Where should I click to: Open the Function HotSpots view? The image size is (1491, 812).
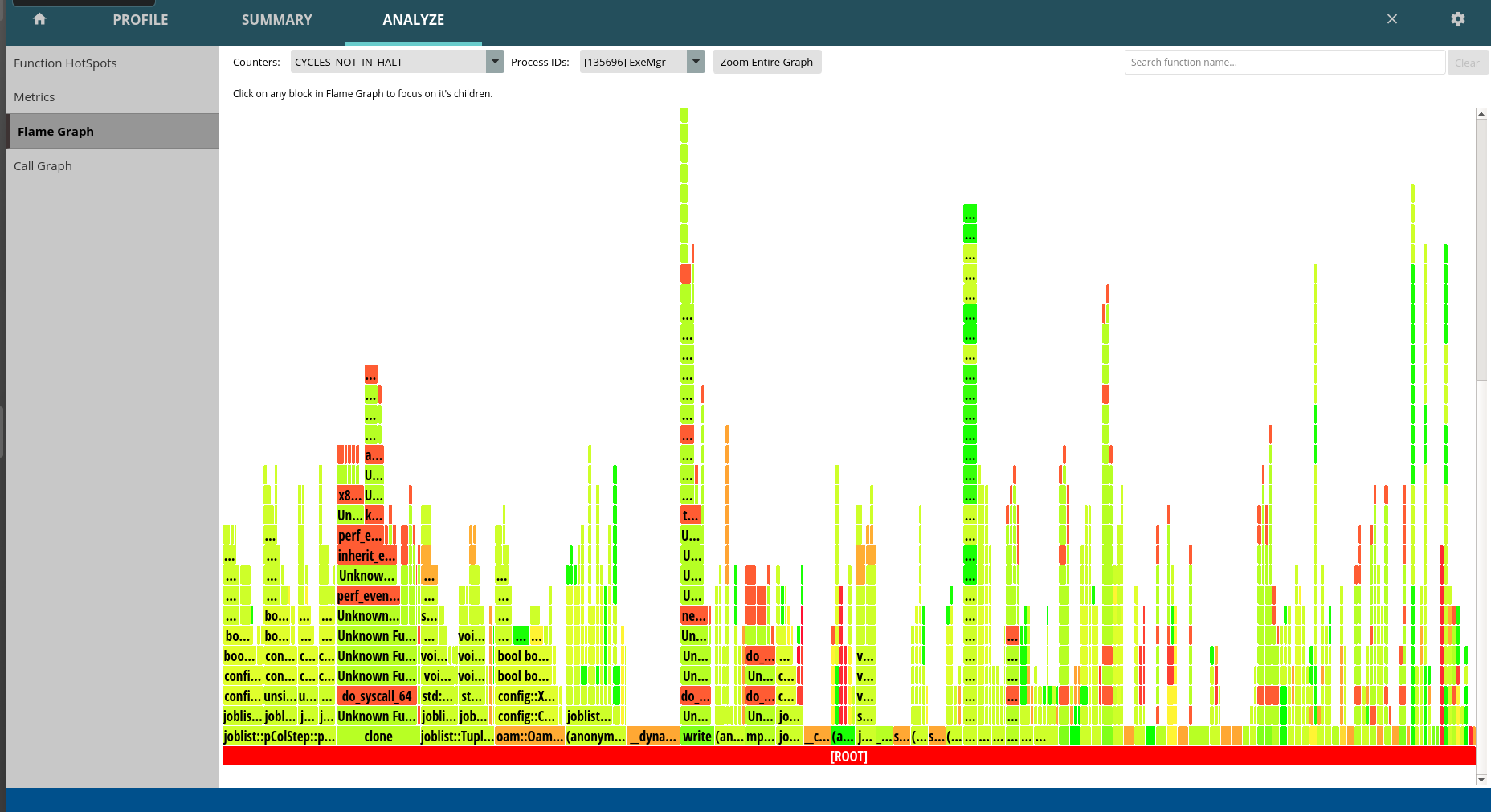click(65, 63)
